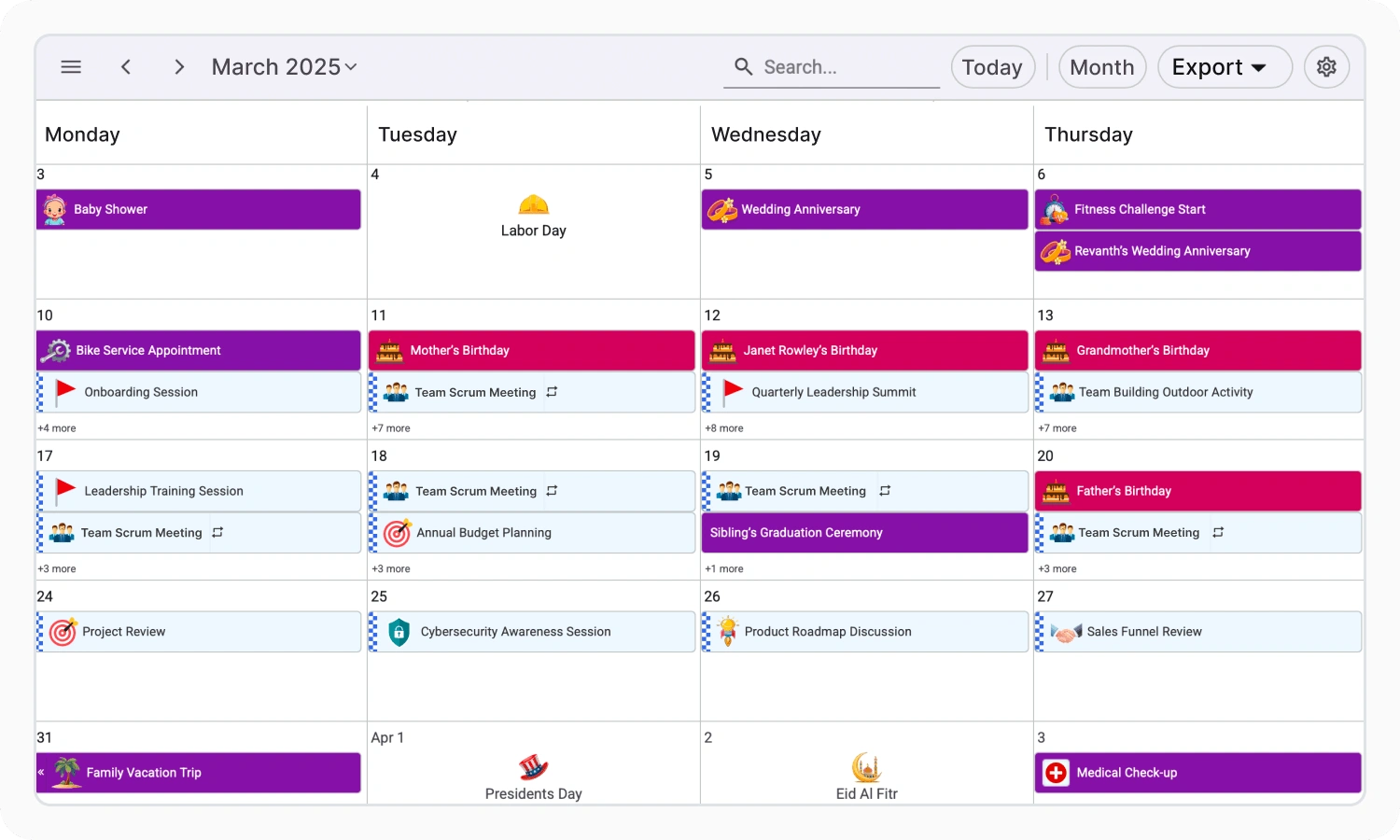Click Bike Service Appointment wrench icon

pos(56,351)
